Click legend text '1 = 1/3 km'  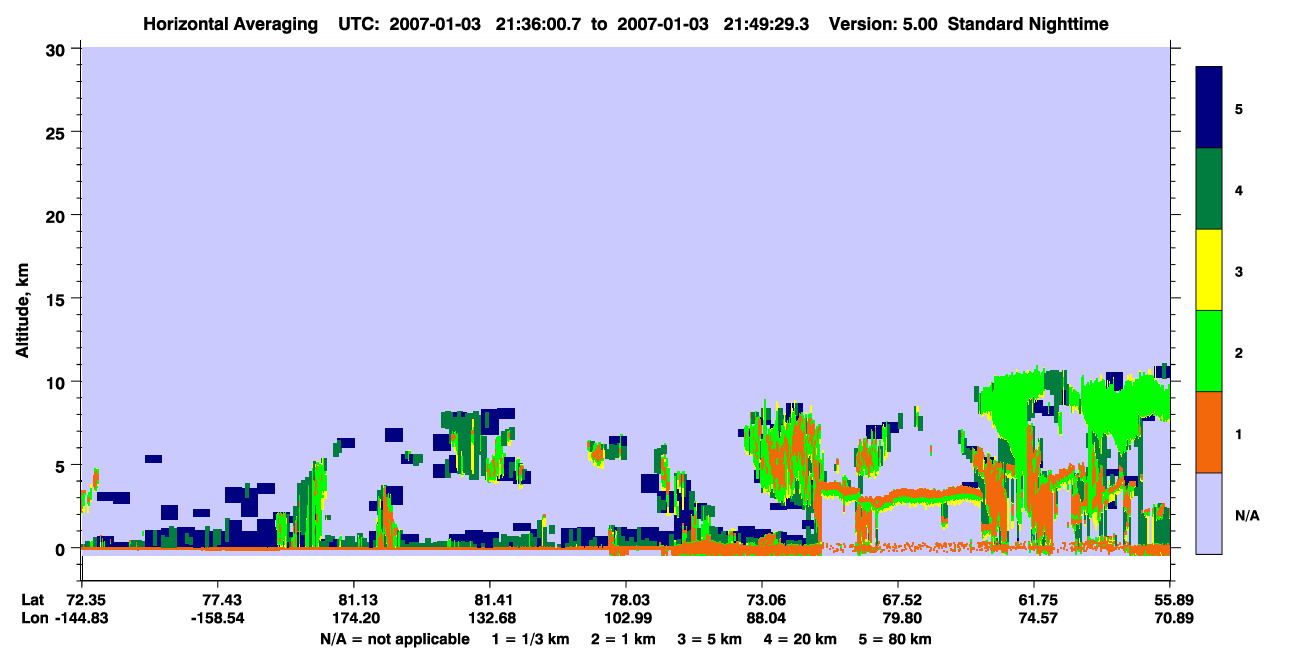[x=531, y=639]
